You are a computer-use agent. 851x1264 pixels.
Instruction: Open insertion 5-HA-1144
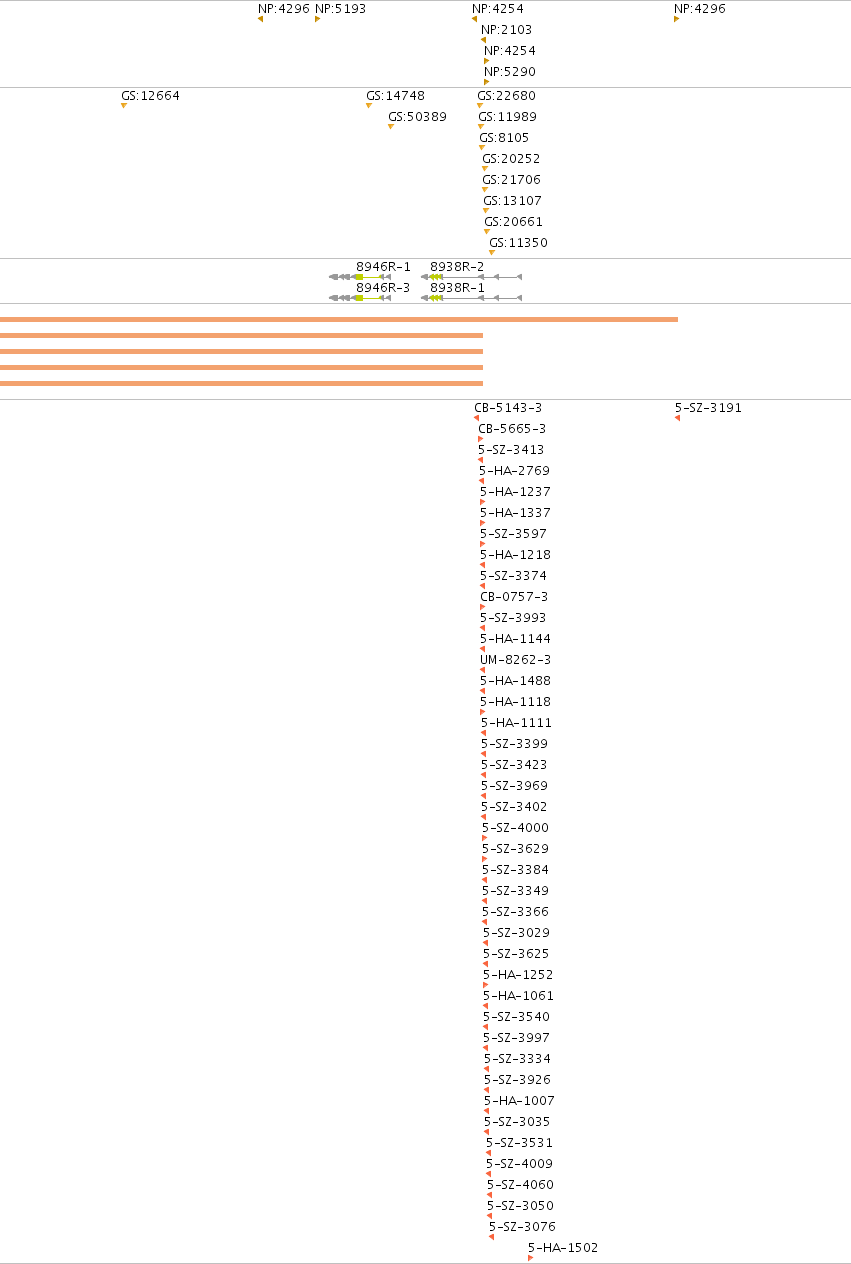(515, 640)
